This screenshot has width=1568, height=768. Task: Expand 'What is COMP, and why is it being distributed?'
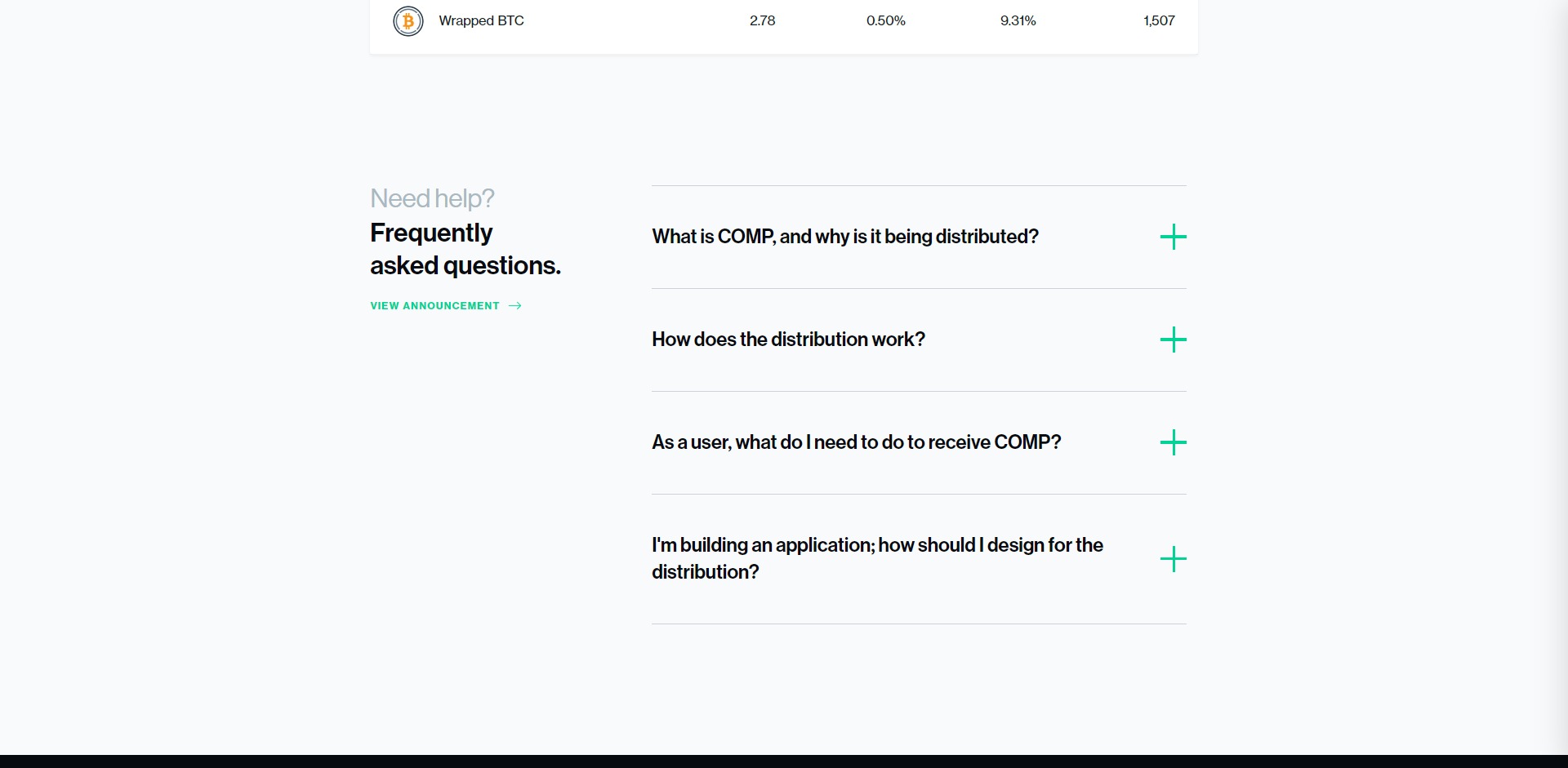844,237
